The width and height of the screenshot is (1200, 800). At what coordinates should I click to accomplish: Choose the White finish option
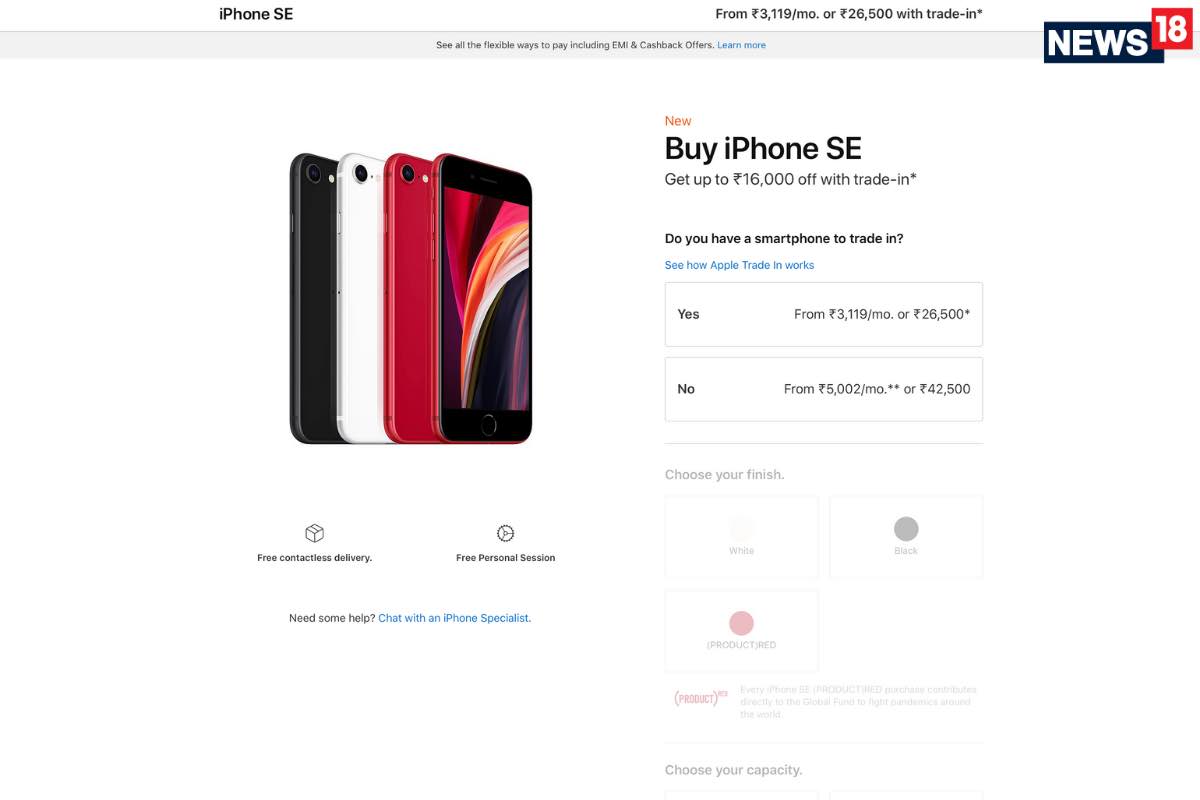point(741,537)
